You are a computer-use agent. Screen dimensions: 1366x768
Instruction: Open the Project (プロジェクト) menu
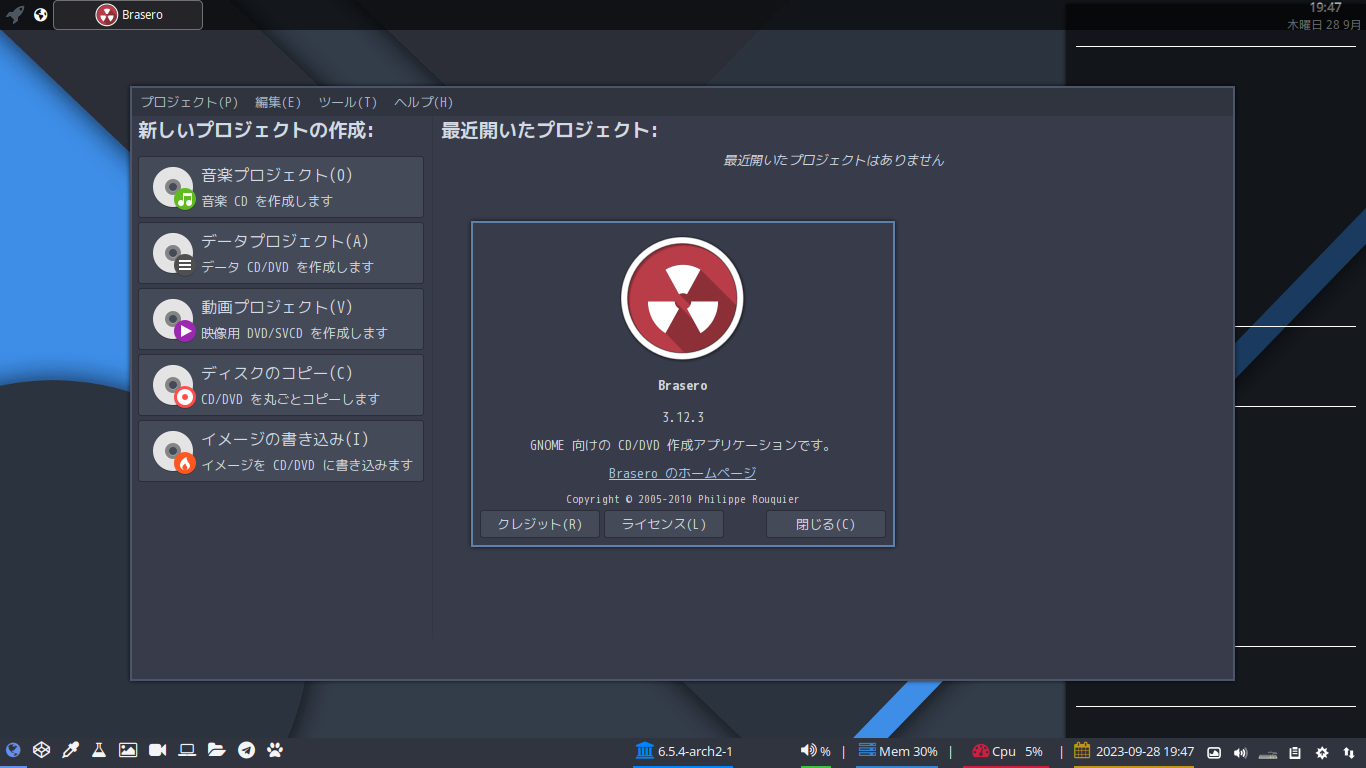point(189,102)
